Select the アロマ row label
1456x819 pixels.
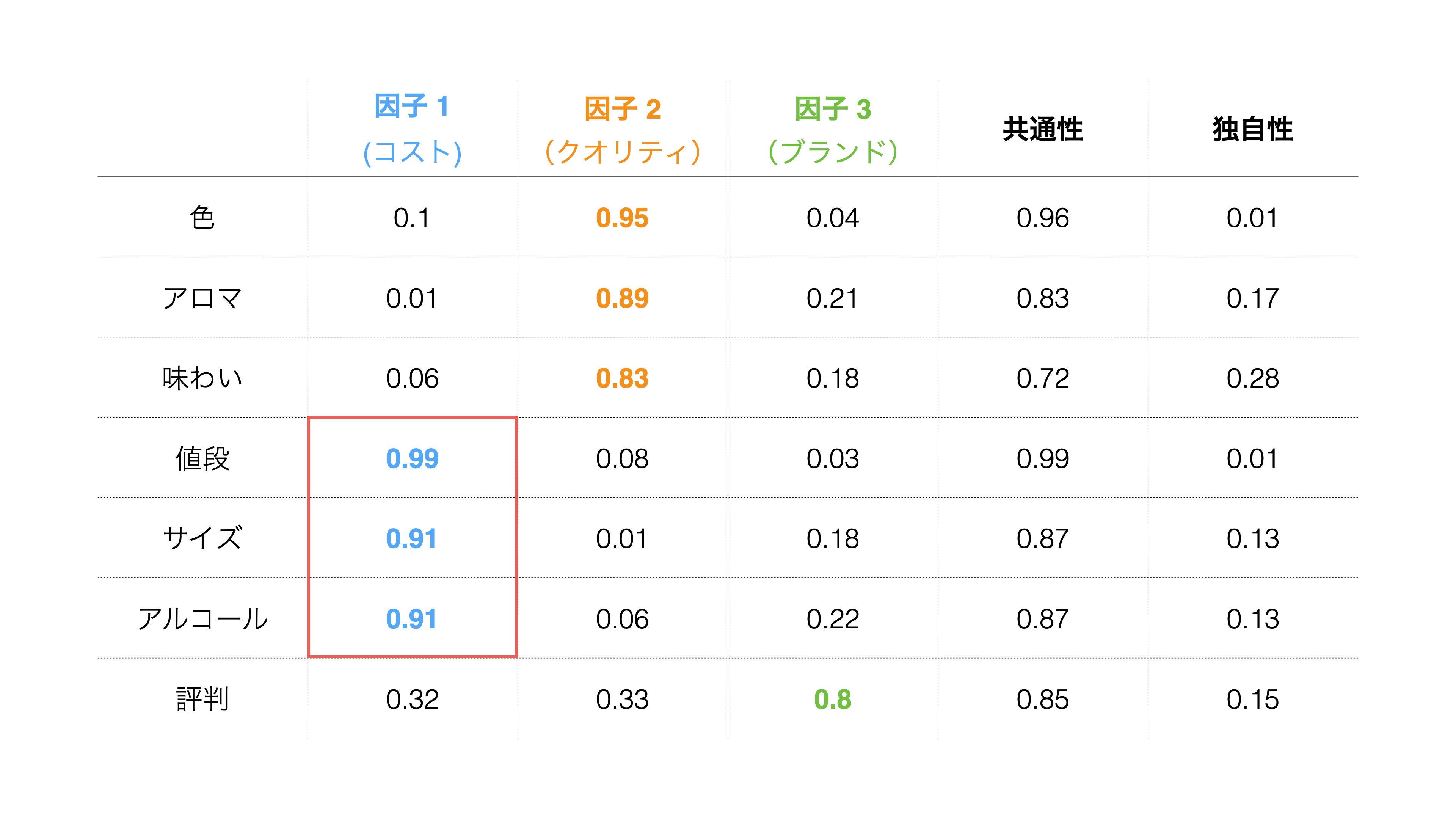(202, 298)
